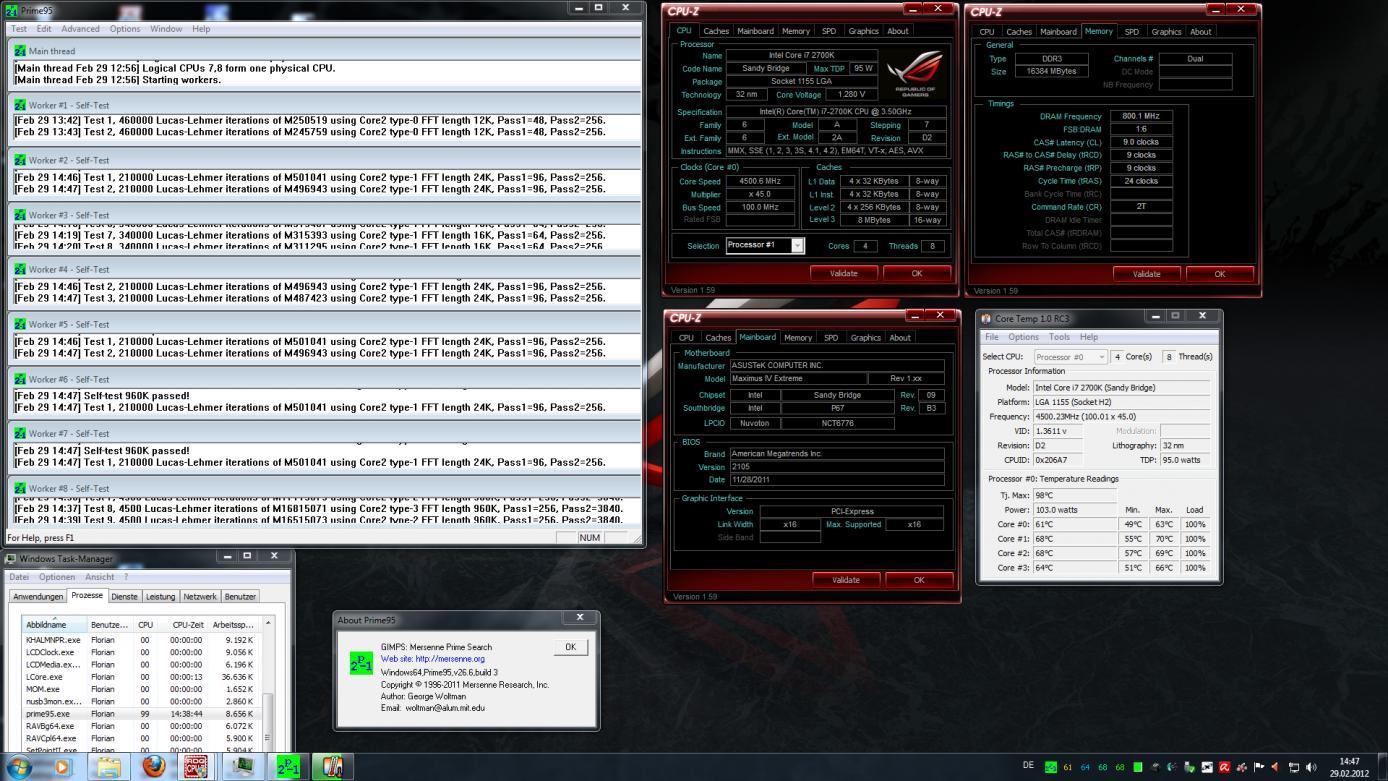Select prime95.exe process row
1388x781 pixels.
pyautogui.click(x=140, y=714)
